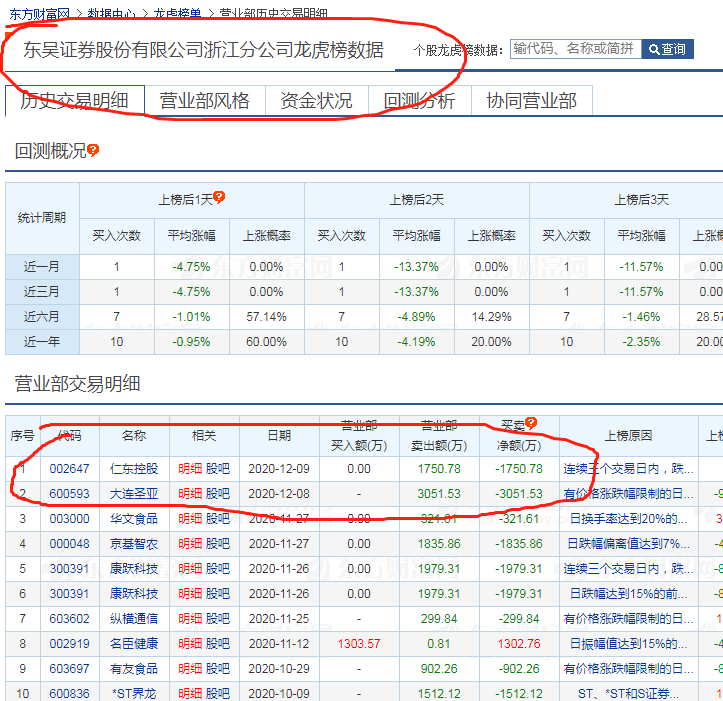Screen dimensions: 723x701
Task: Open 股吧 link in the 华文食品 row
Action: coord(218,518)
